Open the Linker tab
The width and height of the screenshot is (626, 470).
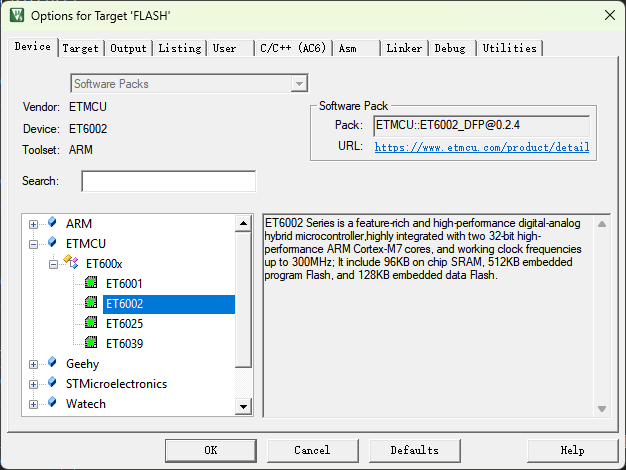coord(404,48)
